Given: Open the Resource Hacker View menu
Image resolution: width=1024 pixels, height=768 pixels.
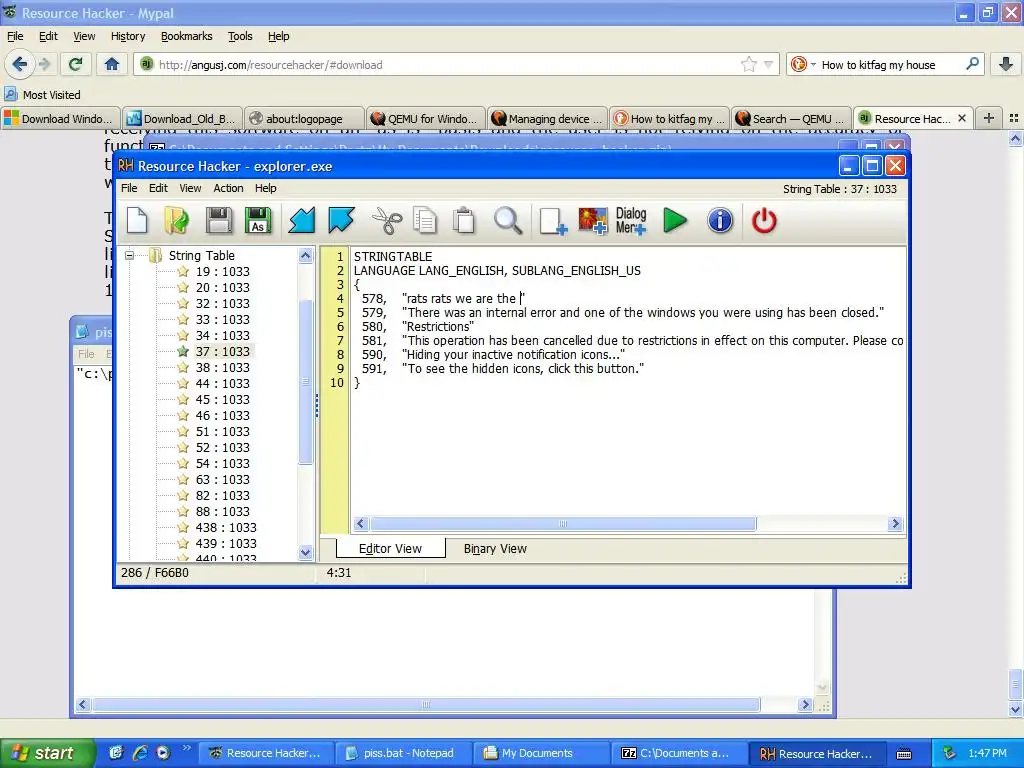Looking at the screenshot, I should pyautogui.click(x=190, y=188).
